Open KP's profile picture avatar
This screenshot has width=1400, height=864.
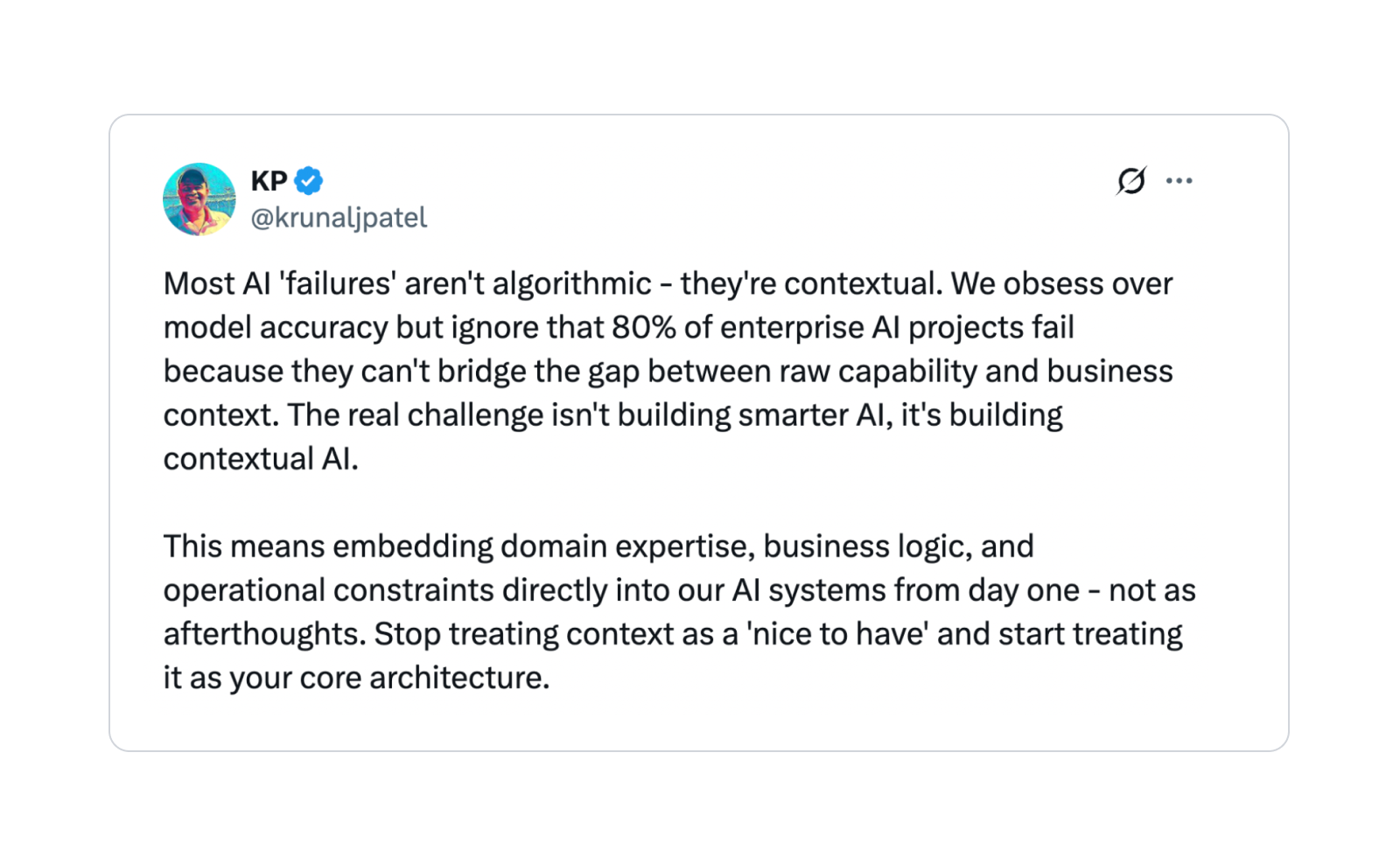coord(199,199)
